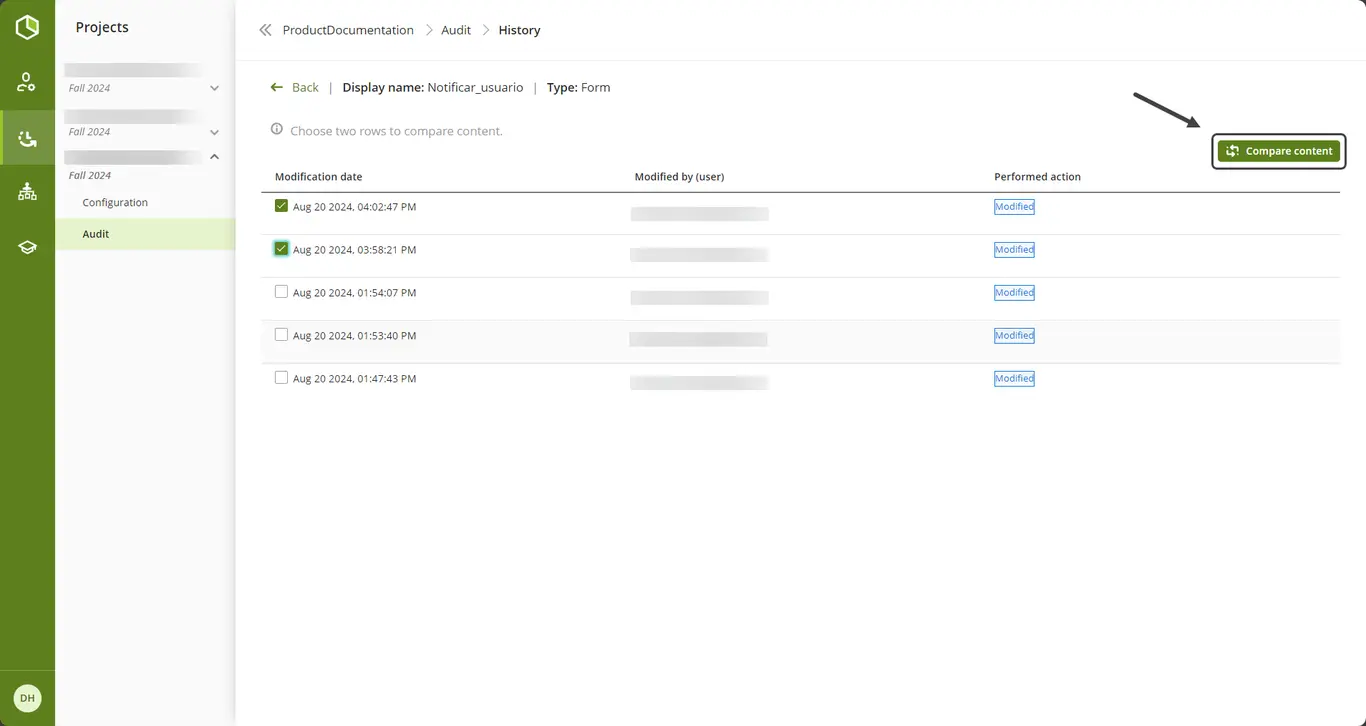The width and height of the screenshot is (1366, 726).
Task: Open the graduation cap learning icon
Action: pos(27,247)
